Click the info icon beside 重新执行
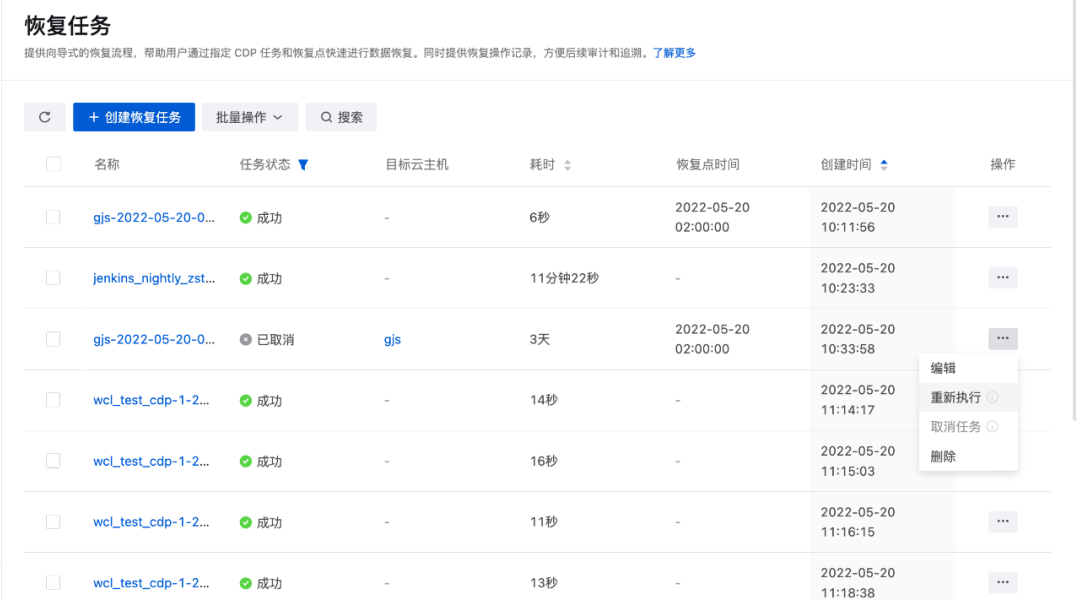 992,397
